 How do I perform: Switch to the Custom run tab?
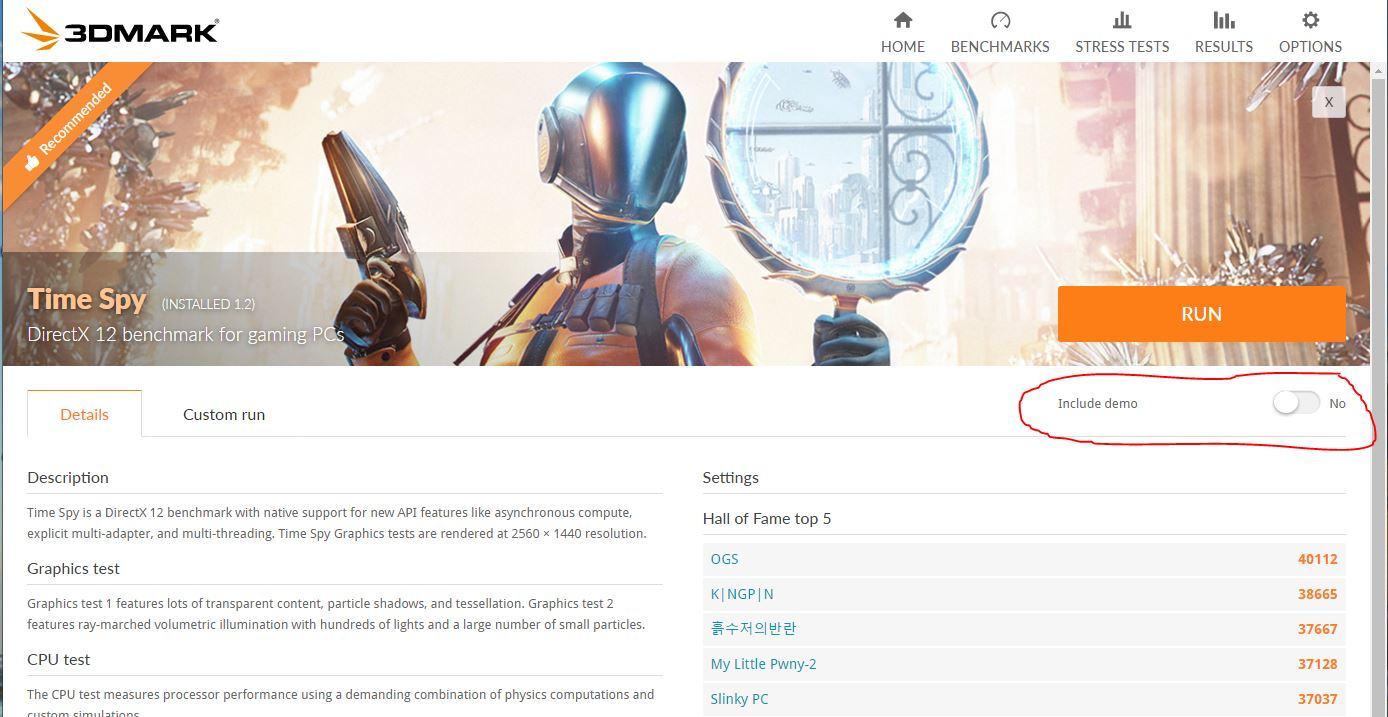[x=224, y=414]
